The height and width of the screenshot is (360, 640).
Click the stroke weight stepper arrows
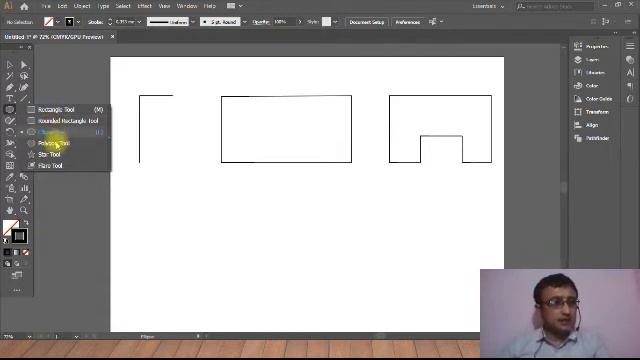click(110, 22)
